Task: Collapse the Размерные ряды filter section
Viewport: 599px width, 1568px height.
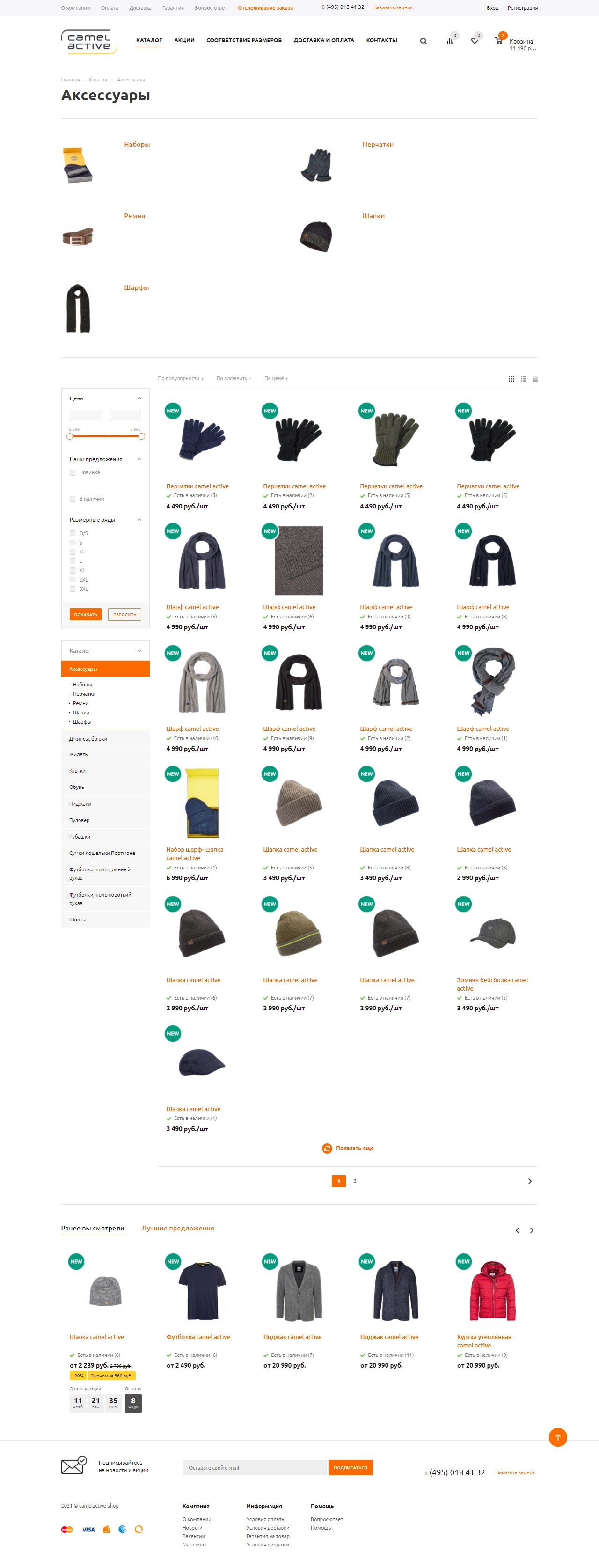Action: [139, 520]
